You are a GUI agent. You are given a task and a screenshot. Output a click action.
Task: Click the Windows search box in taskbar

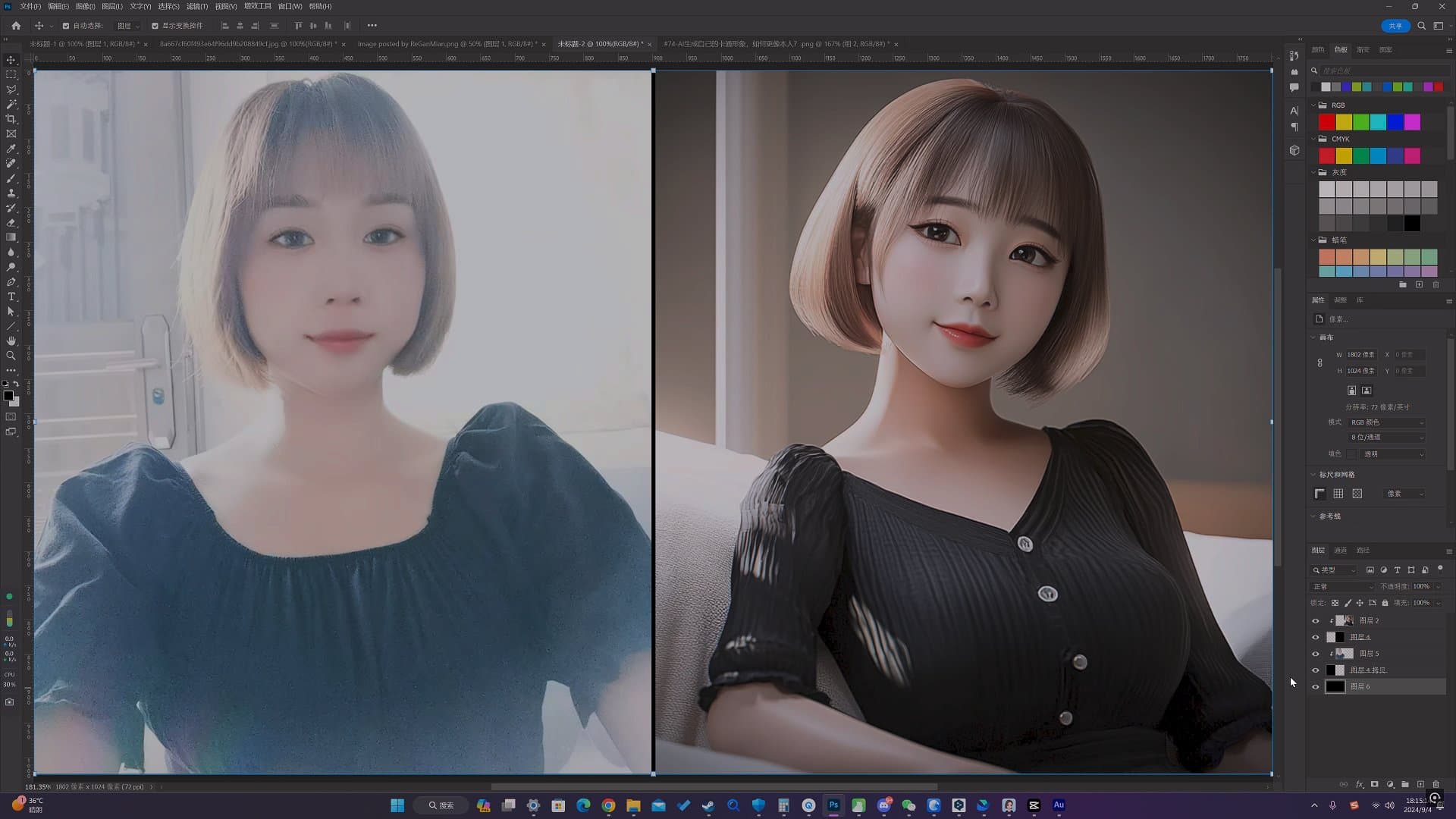[x=441, y=805]
